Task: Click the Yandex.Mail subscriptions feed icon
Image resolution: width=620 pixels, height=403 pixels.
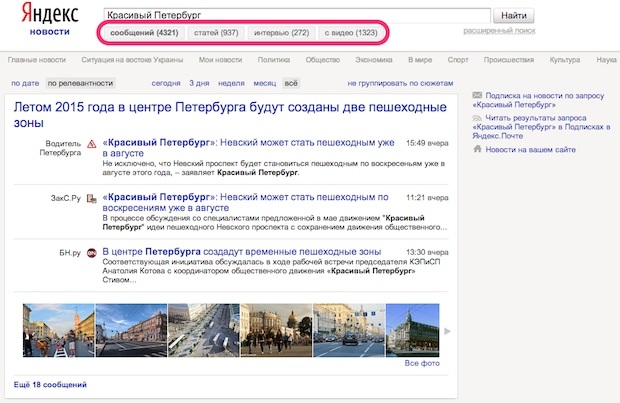Action: coord(475,118)
